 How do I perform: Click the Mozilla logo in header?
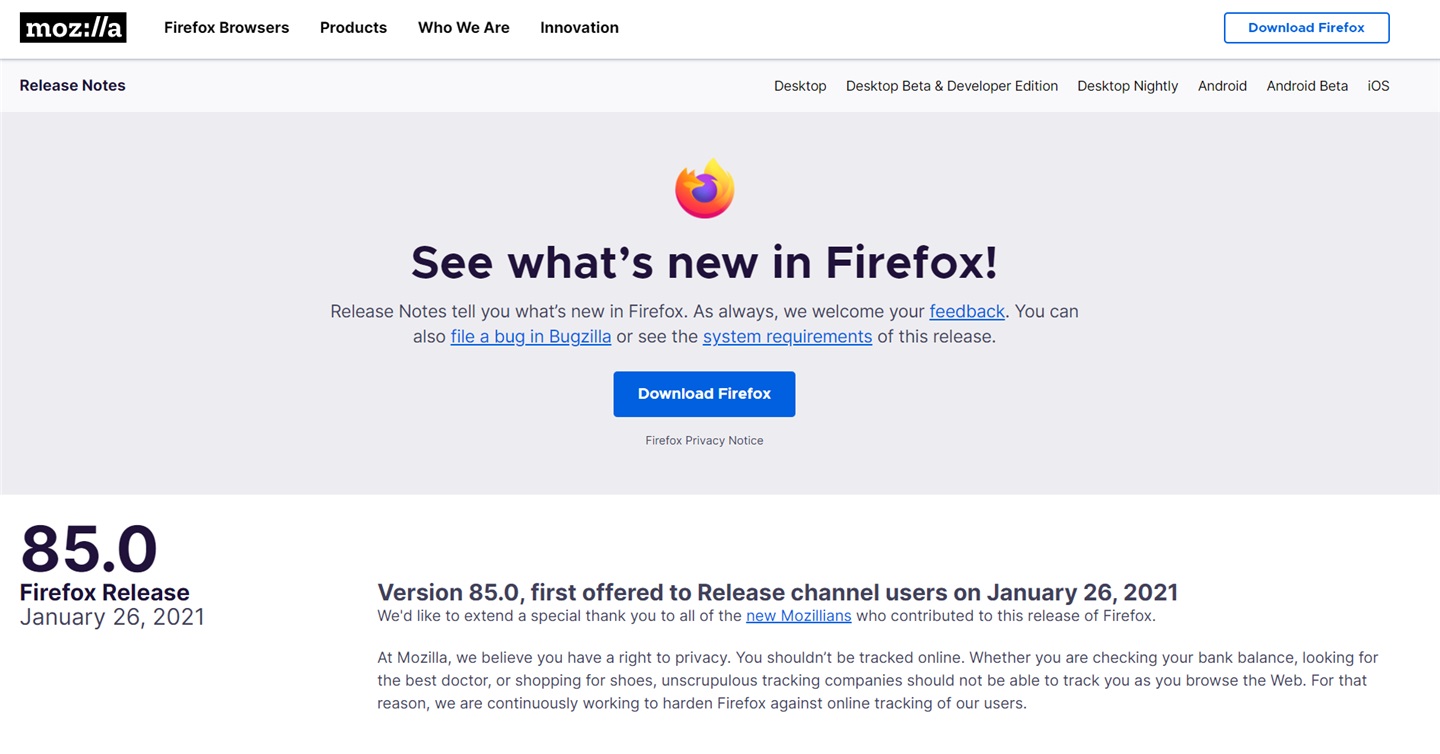(x=73, y=28)
